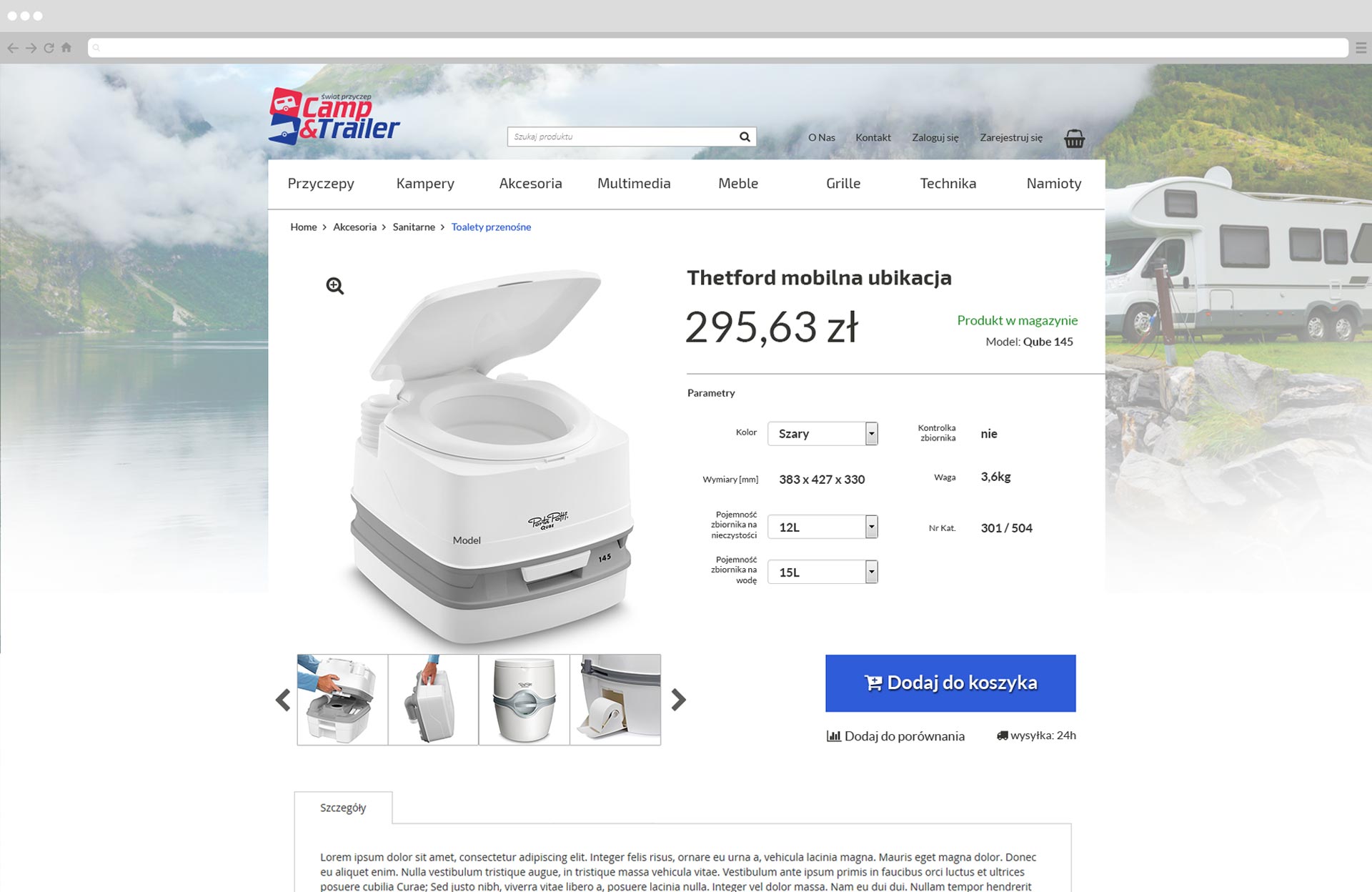
Task: Click the browser forward arrow
Action: [x=31, y=48]
